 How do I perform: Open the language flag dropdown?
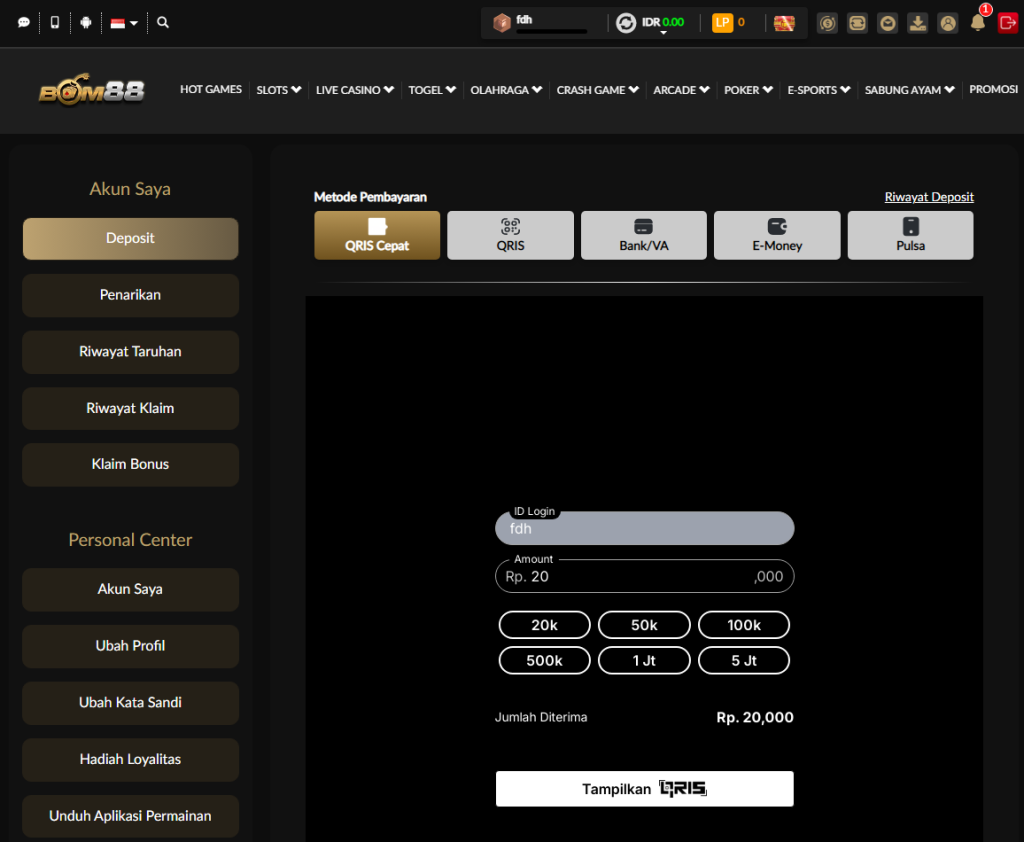[x=124, y=22]
